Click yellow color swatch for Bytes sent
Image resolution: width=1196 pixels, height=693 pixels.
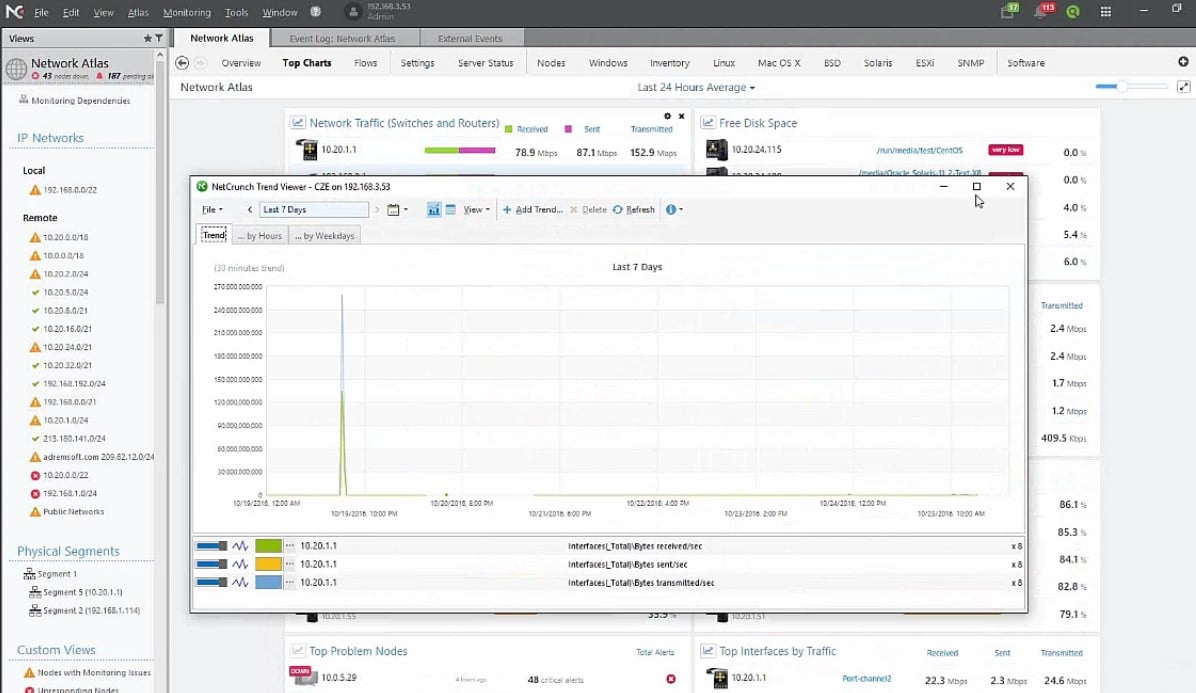click(268, 564)
